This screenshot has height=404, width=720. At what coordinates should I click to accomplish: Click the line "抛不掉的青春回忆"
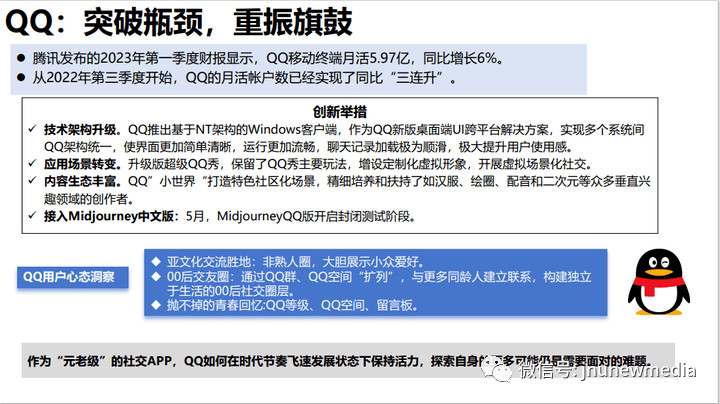click(x=292, y=305)
